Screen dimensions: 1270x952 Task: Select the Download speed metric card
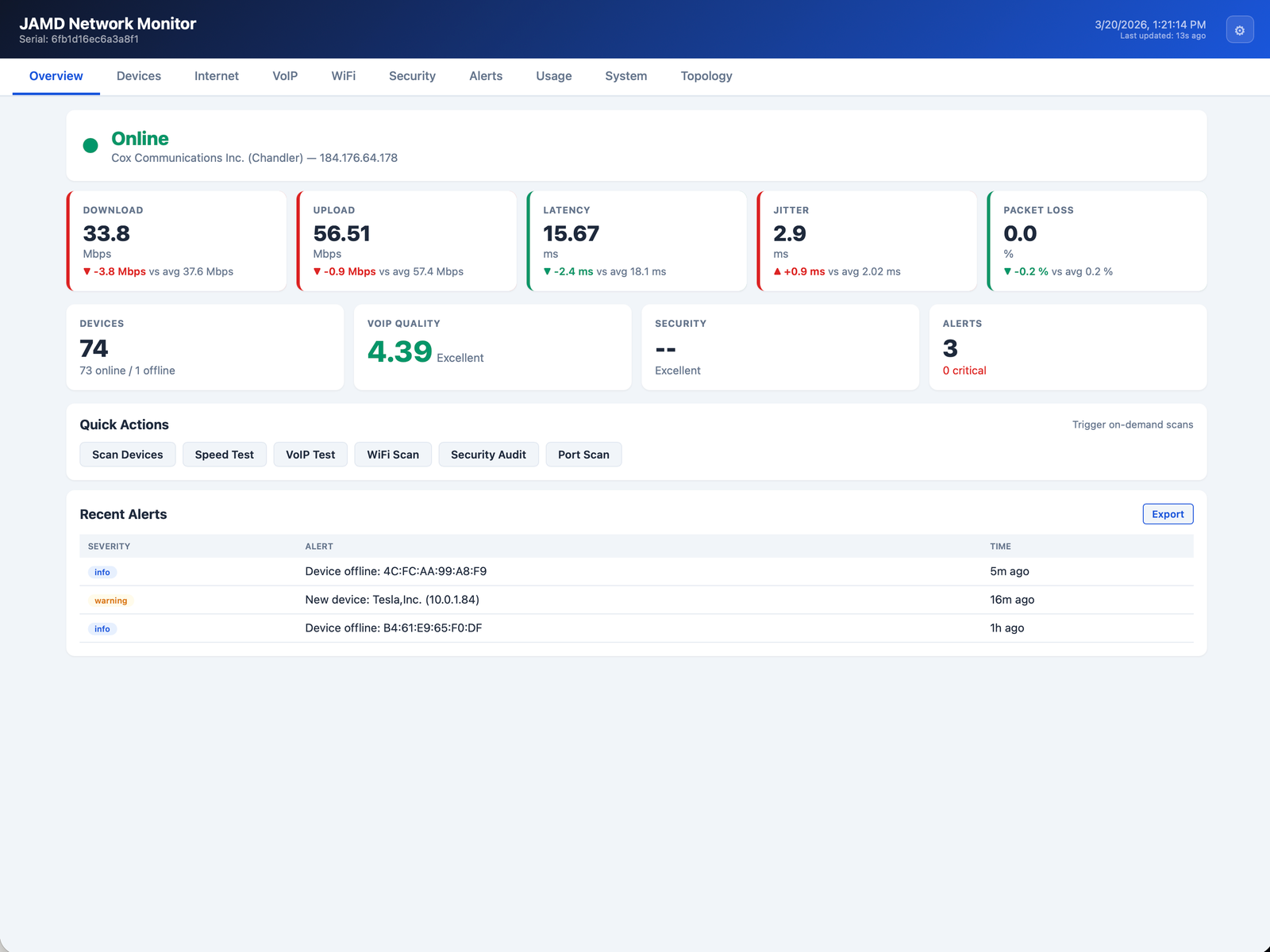click(x=176, y=240)
